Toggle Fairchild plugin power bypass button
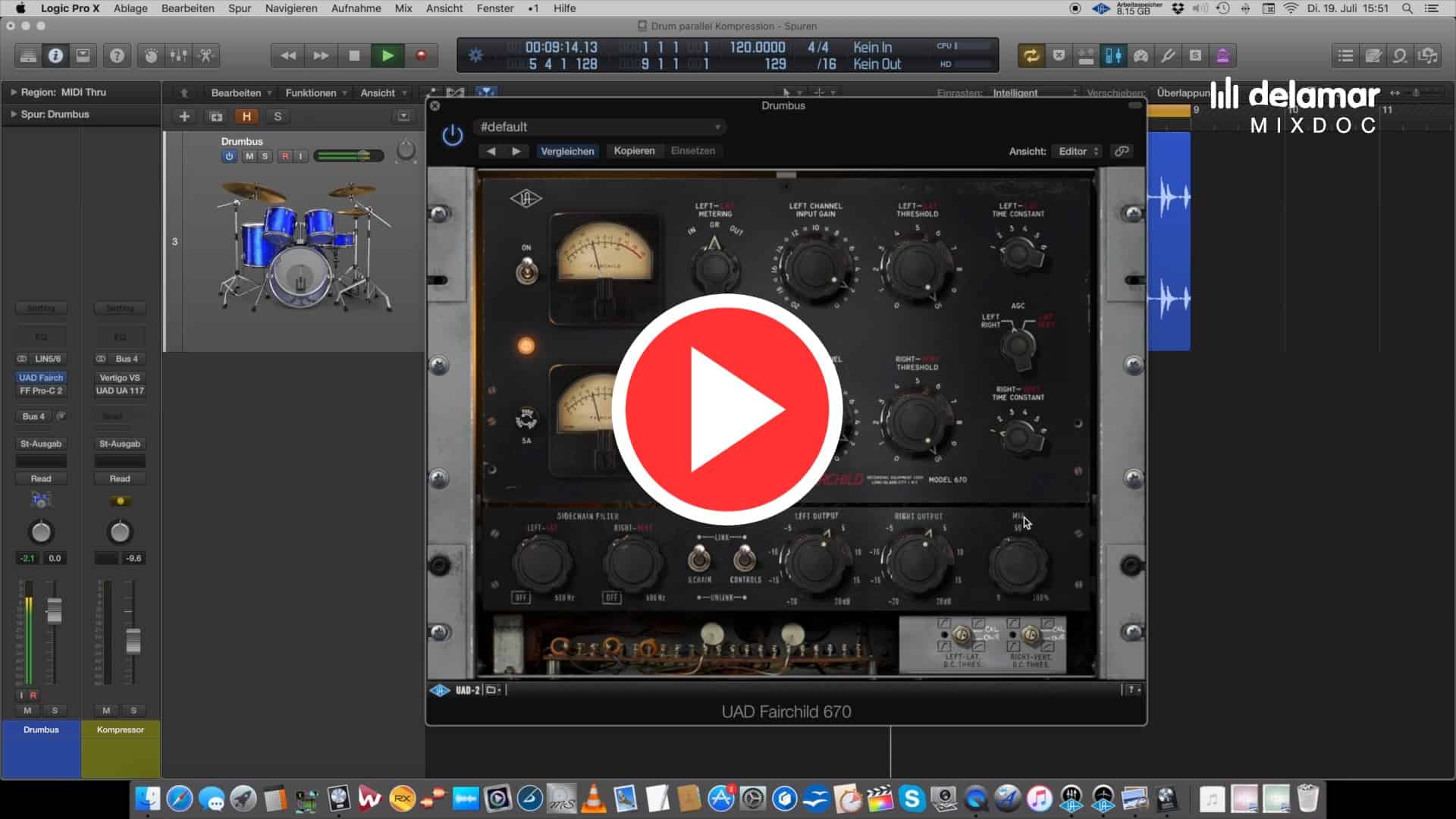The image size is (1456, 819). [453, 136]
